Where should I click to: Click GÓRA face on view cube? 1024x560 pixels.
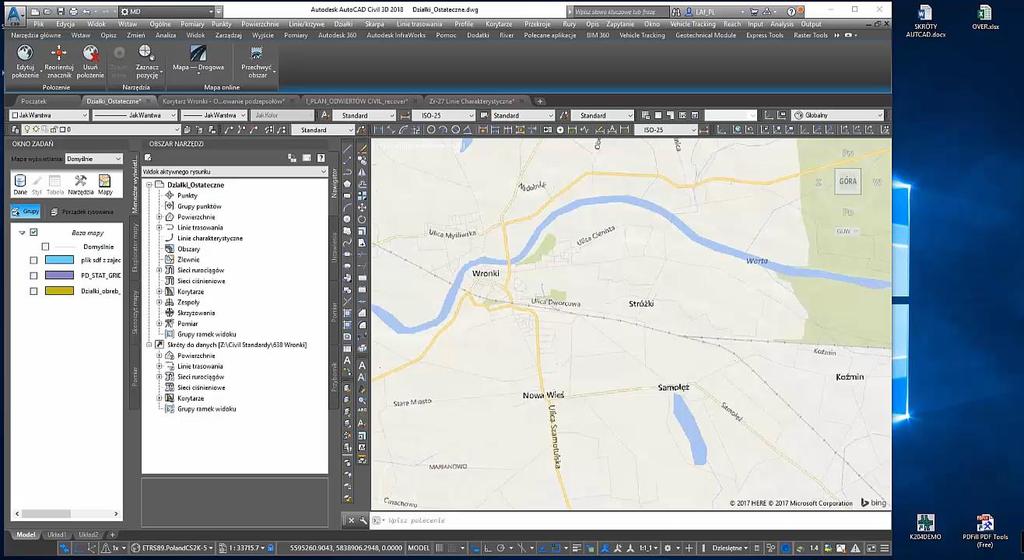click(847, 181)
